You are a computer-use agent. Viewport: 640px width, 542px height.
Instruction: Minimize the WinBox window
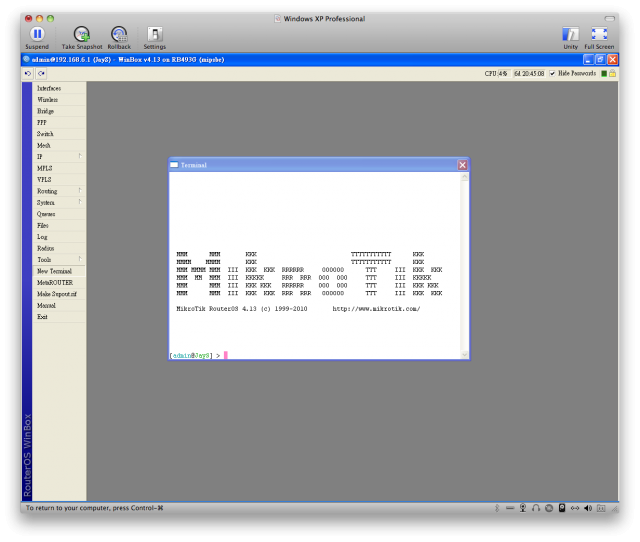[588, 60]
